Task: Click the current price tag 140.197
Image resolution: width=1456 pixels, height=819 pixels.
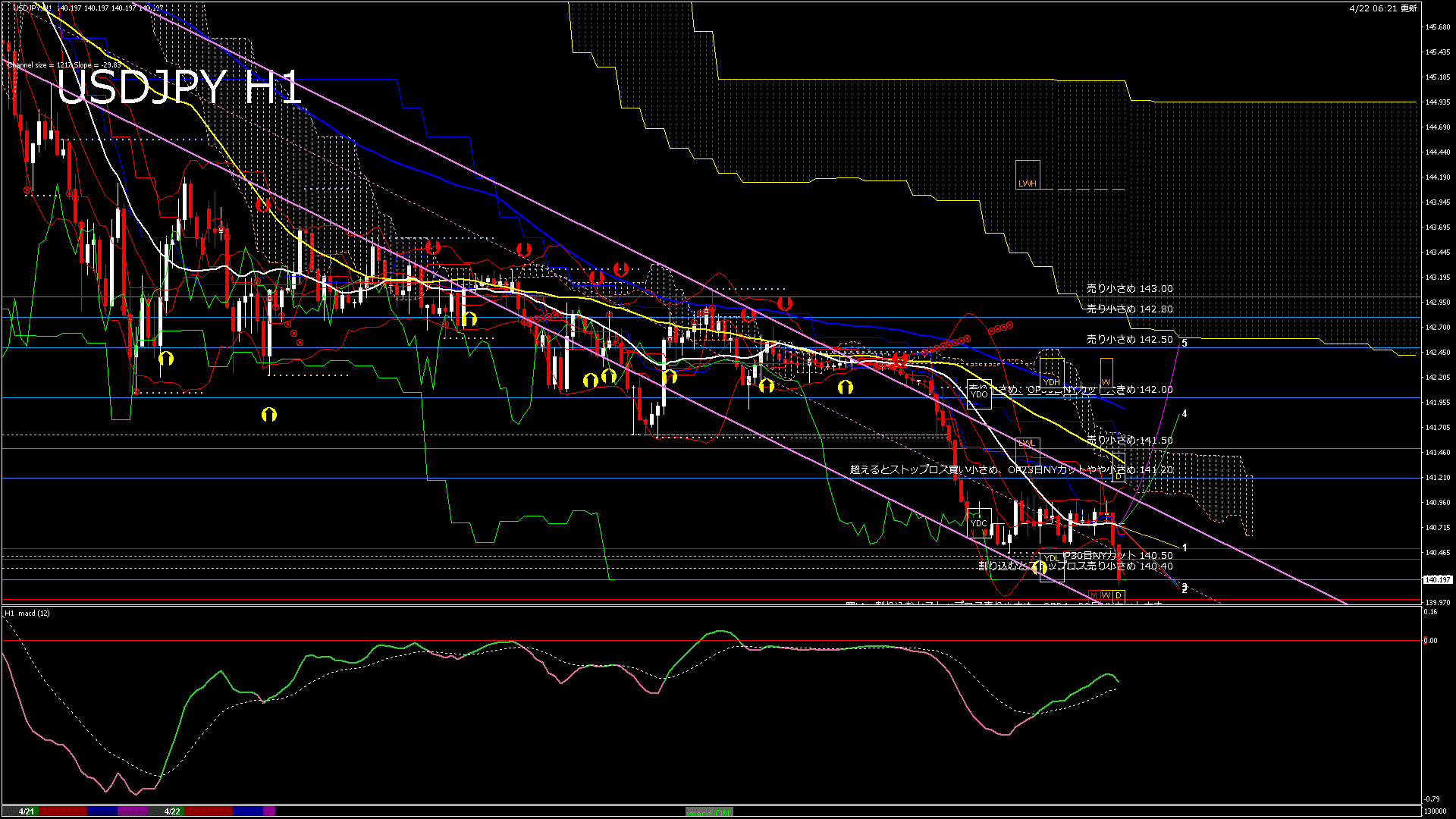Action: (1437, 579)
